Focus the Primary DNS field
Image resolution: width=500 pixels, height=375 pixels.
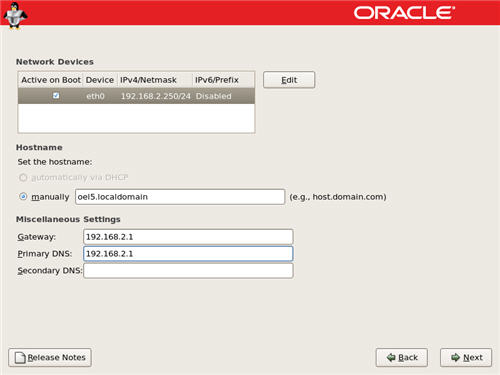188,254
